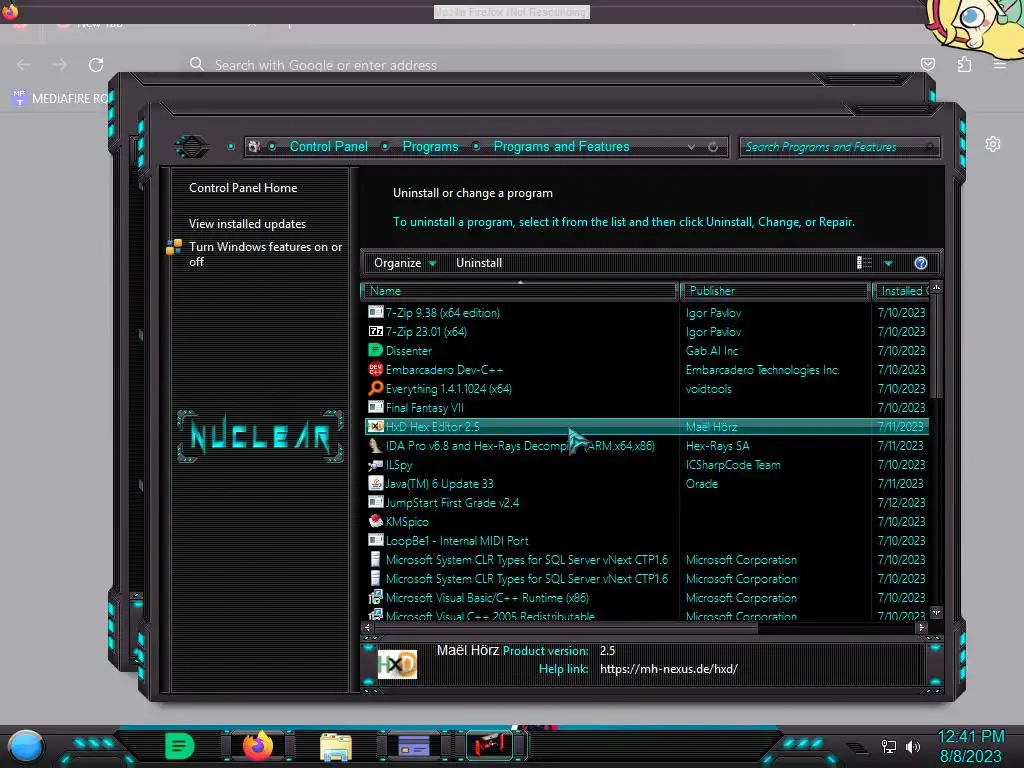Click Uninstall in the toolbar
This screenshot has height=768, width=1024.
(479, 263)
